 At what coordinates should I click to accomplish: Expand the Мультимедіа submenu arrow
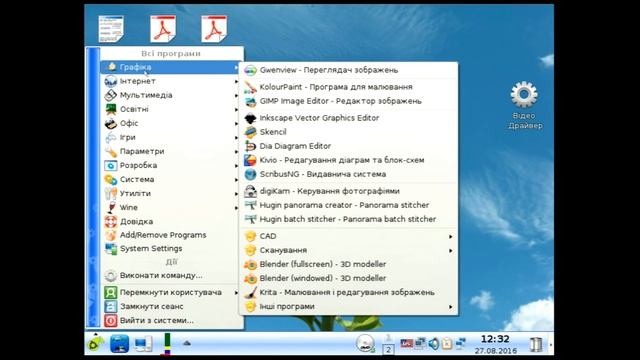236,96
